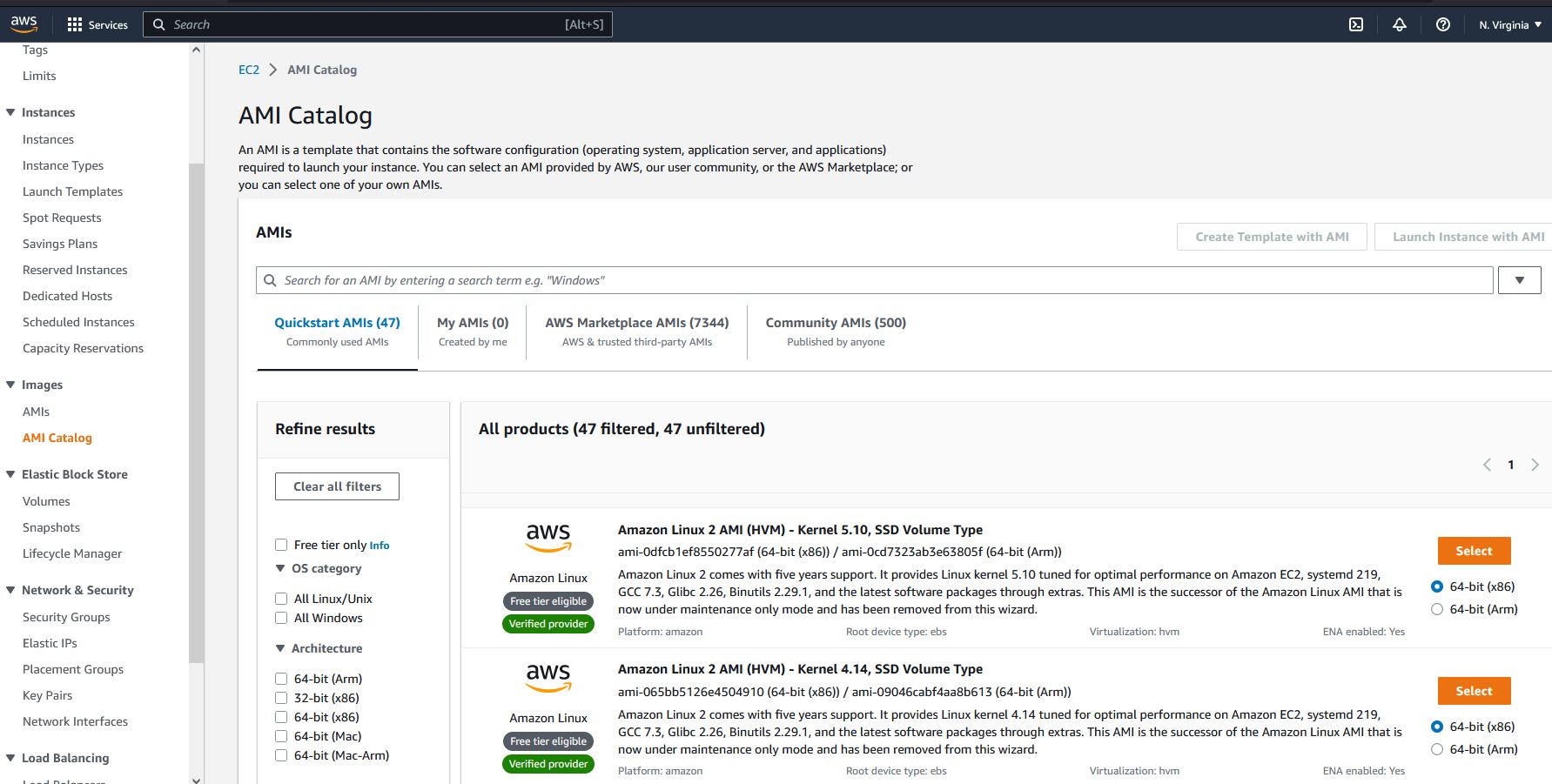Open the Free tier Info link

[x=379, y=546]
